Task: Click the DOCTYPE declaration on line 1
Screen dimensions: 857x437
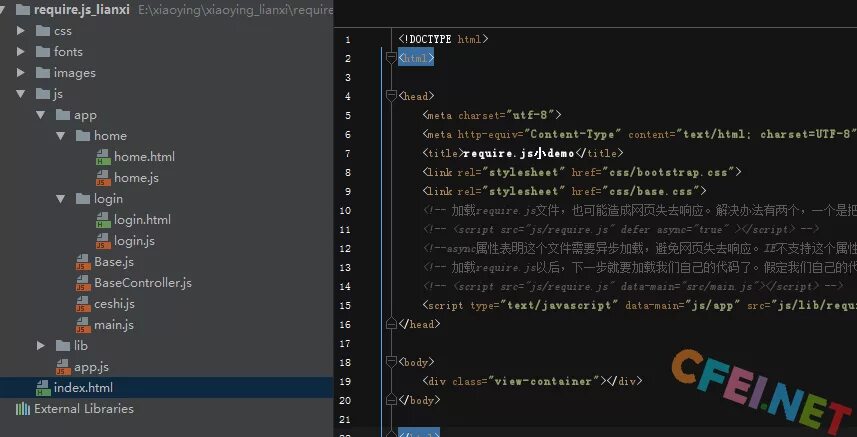Action: [443, 39]
